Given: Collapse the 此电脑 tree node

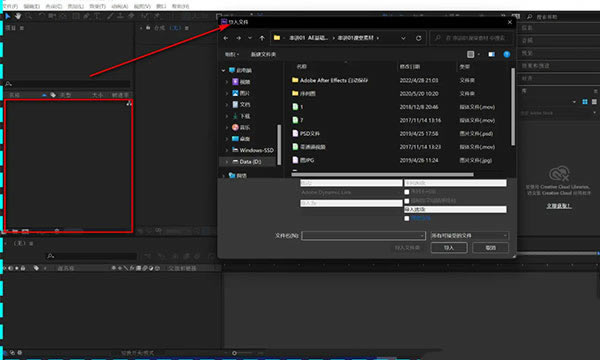Looking at the screenshot, I should (223, 70).
